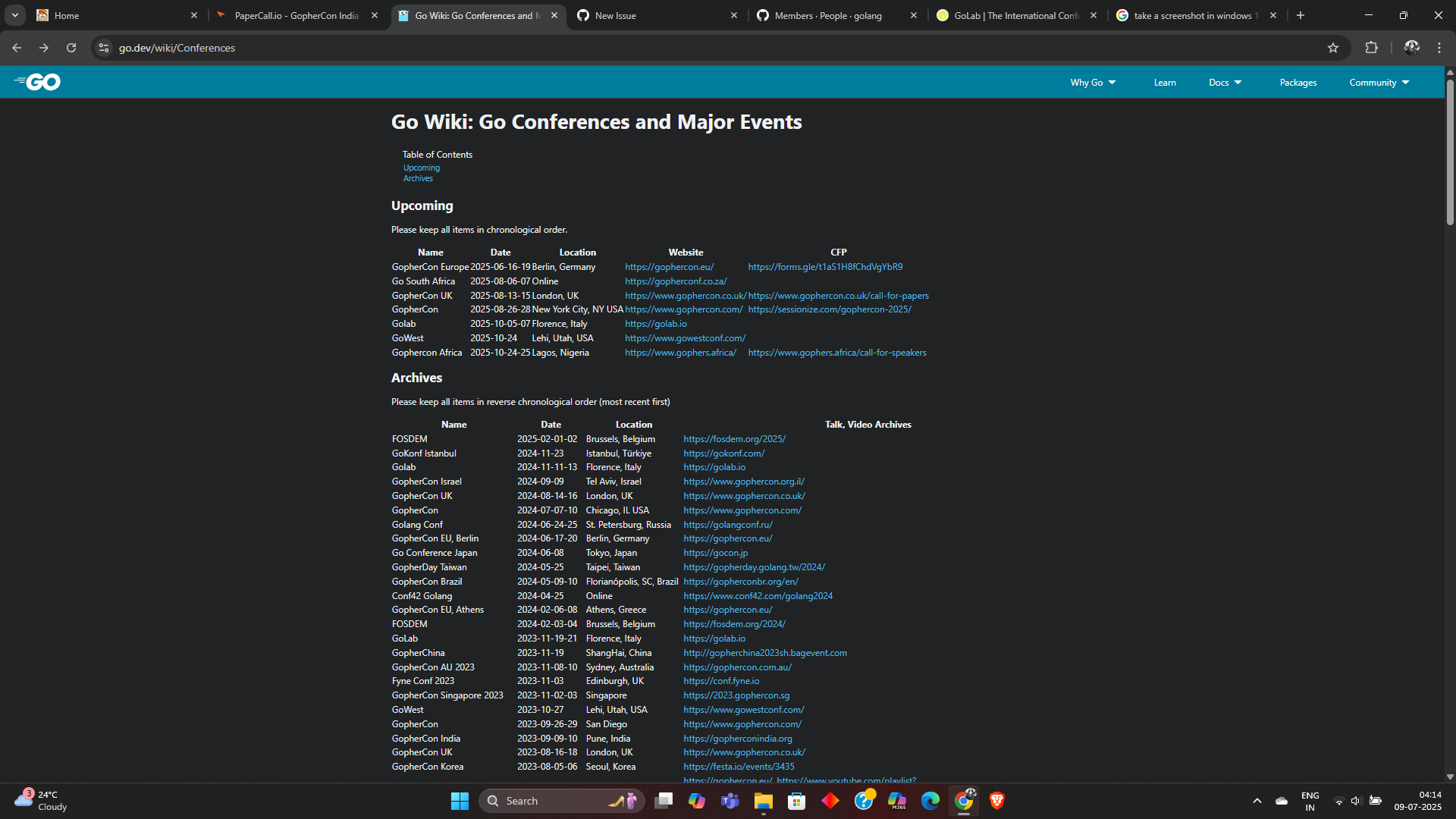Image resolution: width=1456 pixels, height=819 pixels.
Task: Click the Go logo in the header
Action: [x=37, y=82]
